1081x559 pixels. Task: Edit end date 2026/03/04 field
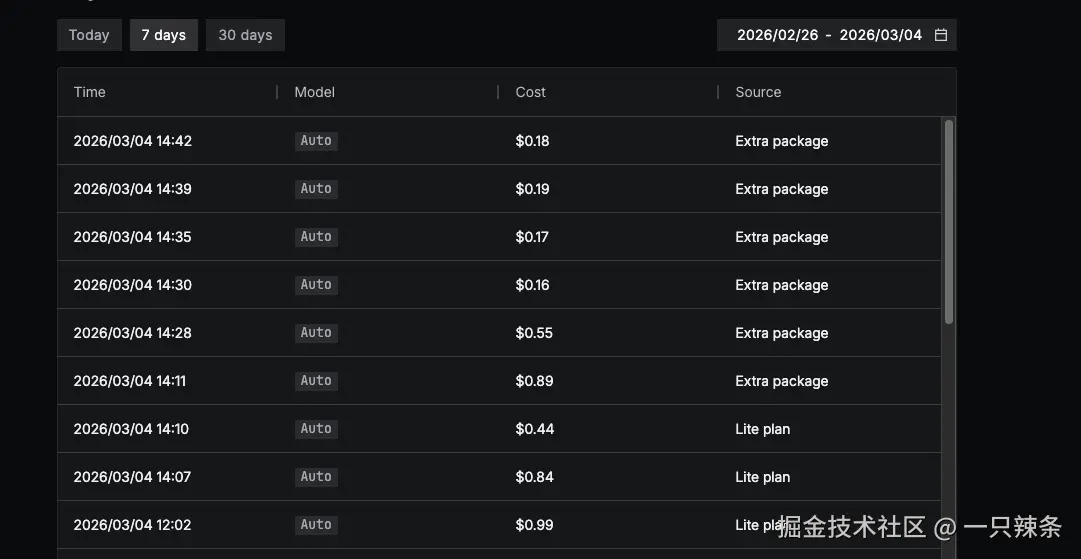pos(880,35)
